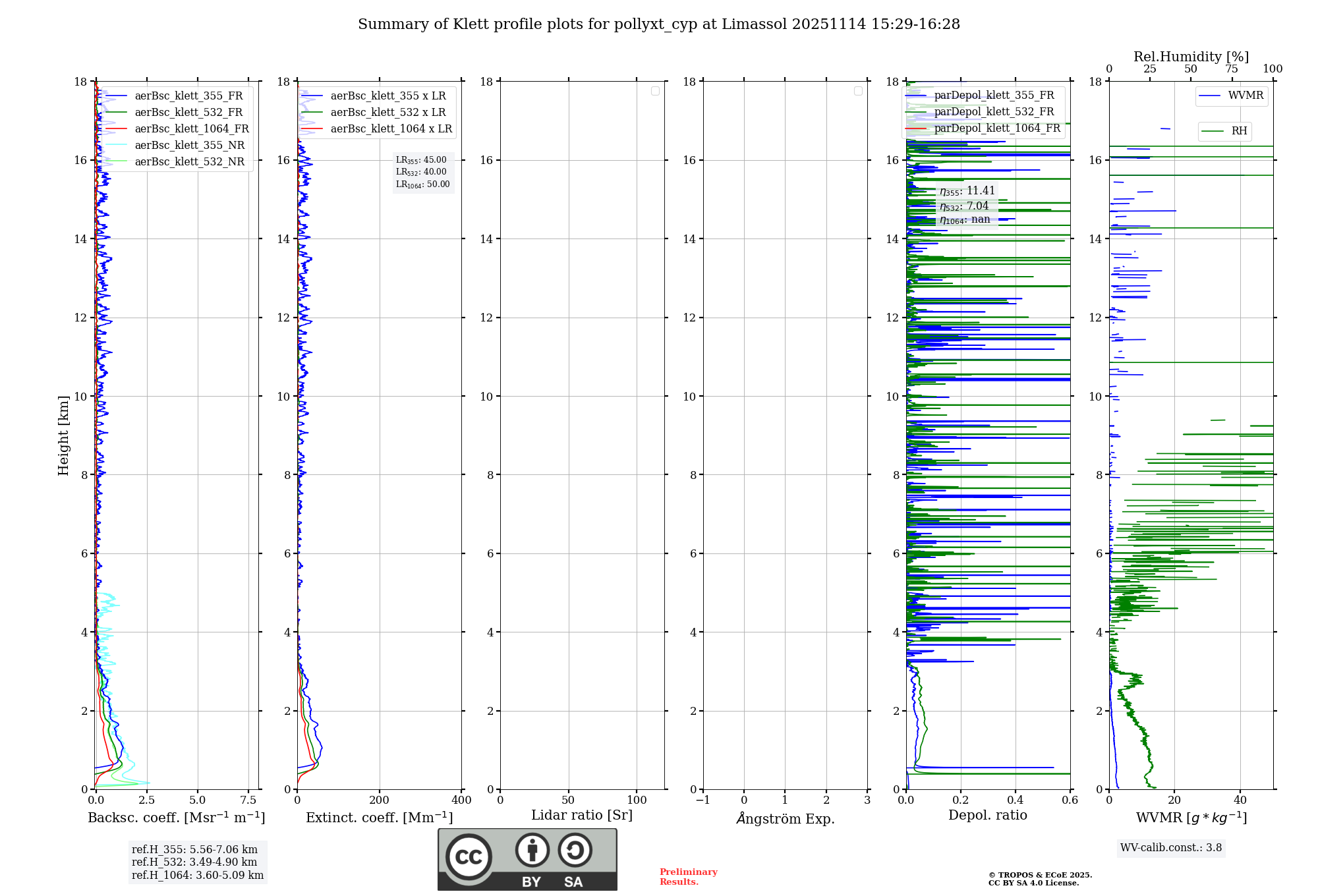Click the red Preliminary Results text
The height and width of the screenshot is (896, 1318).
688,876
